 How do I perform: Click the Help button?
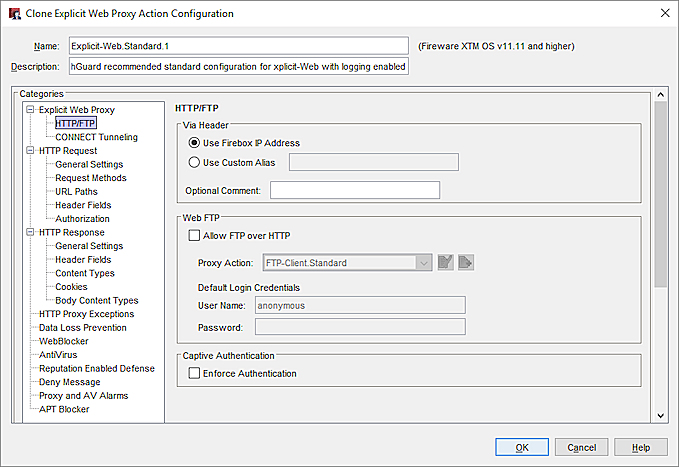[x=641, y=447]
